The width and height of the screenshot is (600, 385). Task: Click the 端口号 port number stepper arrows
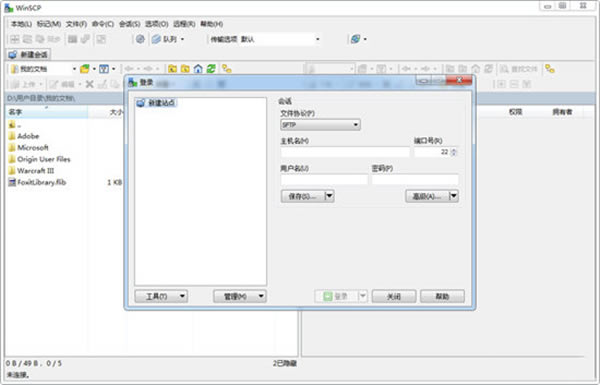(454, 152)
